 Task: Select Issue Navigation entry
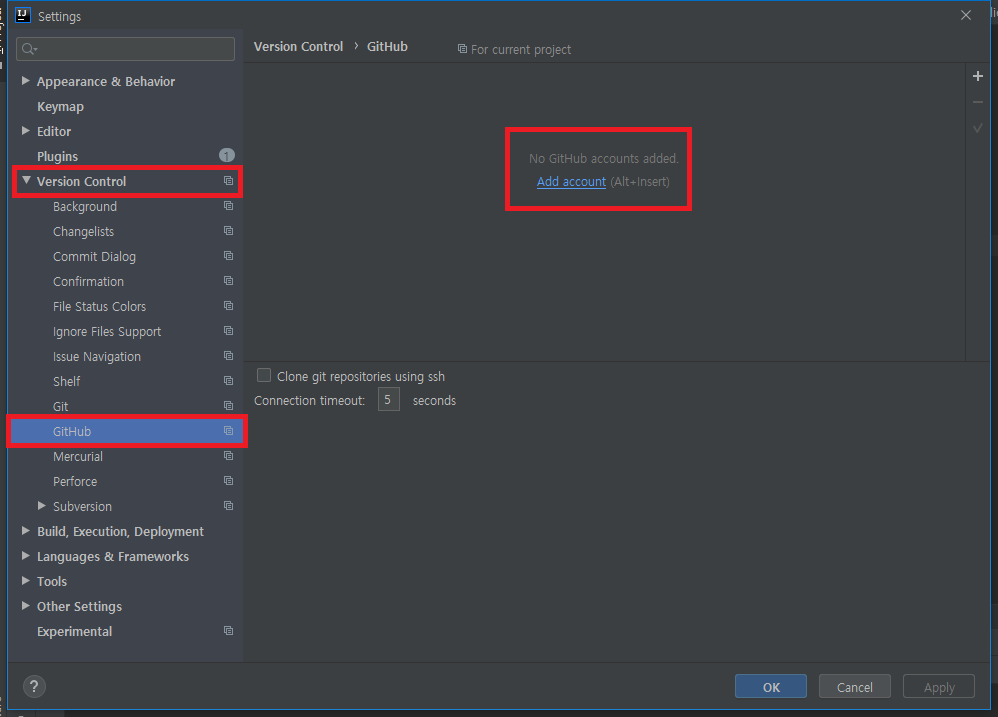97,357
